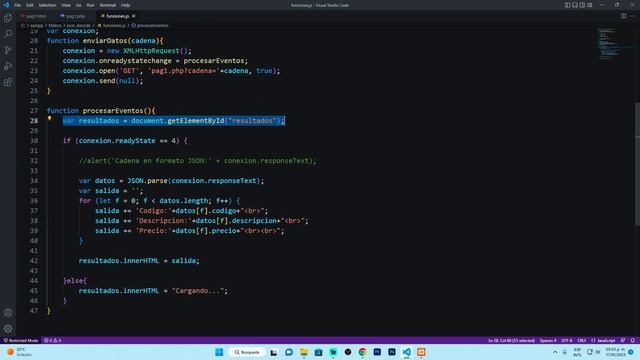The width and height of the screenshot is (640, 360).
Task: Open the Run menu
Action: tap(90, 5)
